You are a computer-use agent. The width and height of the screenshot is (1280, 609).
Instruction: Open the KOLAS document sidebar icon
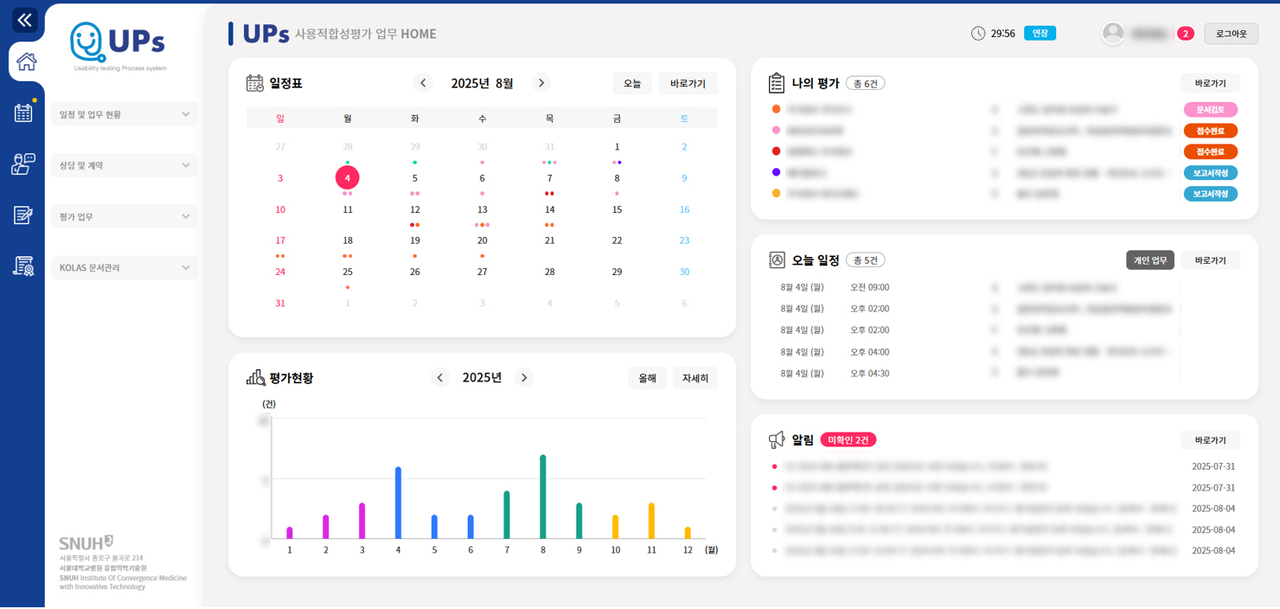coord(23,266)
